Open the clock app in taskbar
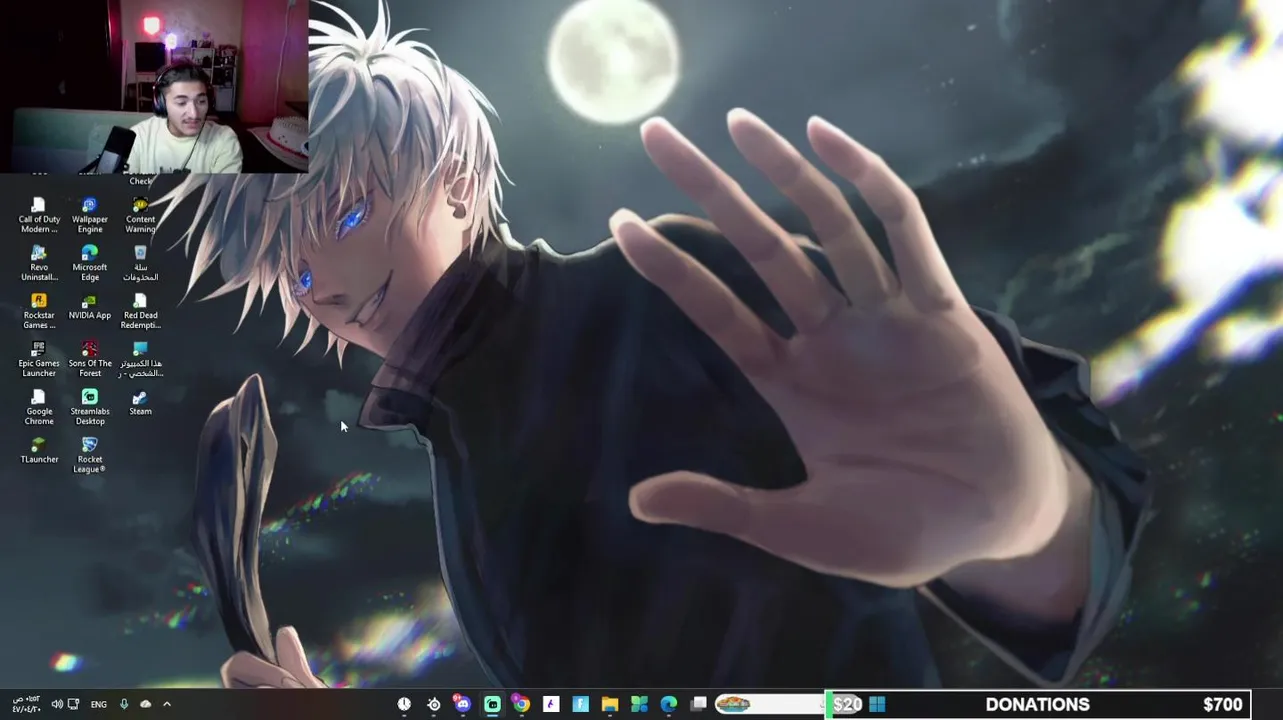1283x720 pixels. click(404, 704)
